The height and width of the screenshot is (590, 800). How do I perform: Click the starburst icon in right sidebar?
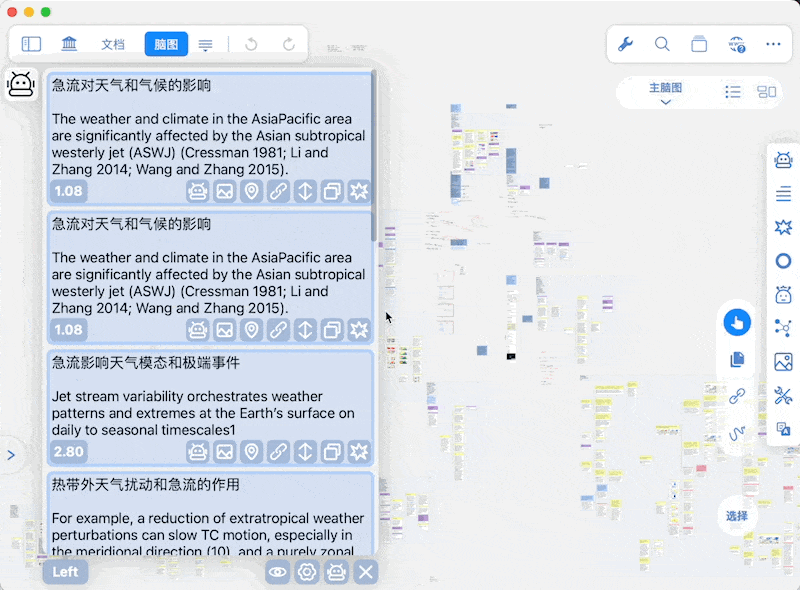(783, 227)
